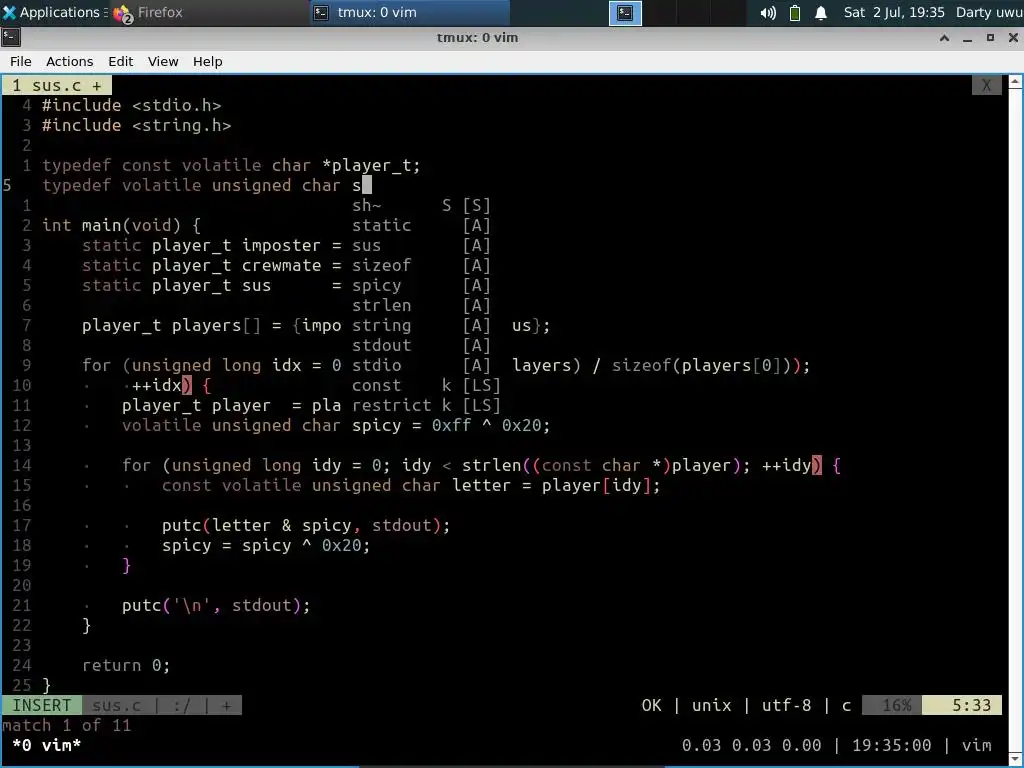Viewport: 1024px width, 768px height.
Task: Click 'spicy = spicy ^ 0x20;' line
Action: tap(266, 545)
